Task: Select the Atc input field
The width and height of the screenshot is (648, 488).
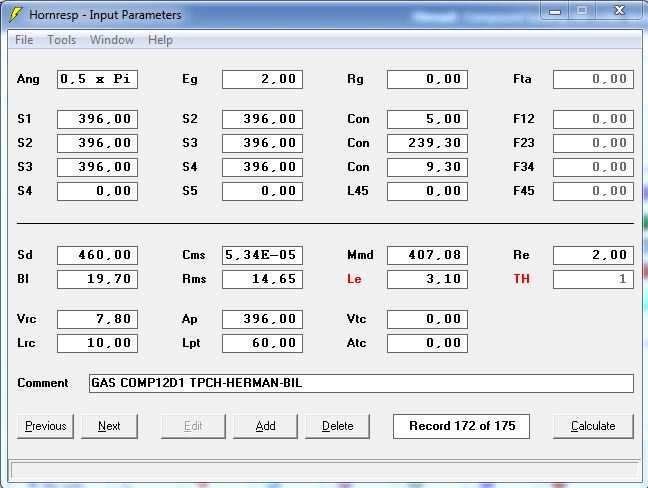Action: pyautogui.click(x=427, y=343)
